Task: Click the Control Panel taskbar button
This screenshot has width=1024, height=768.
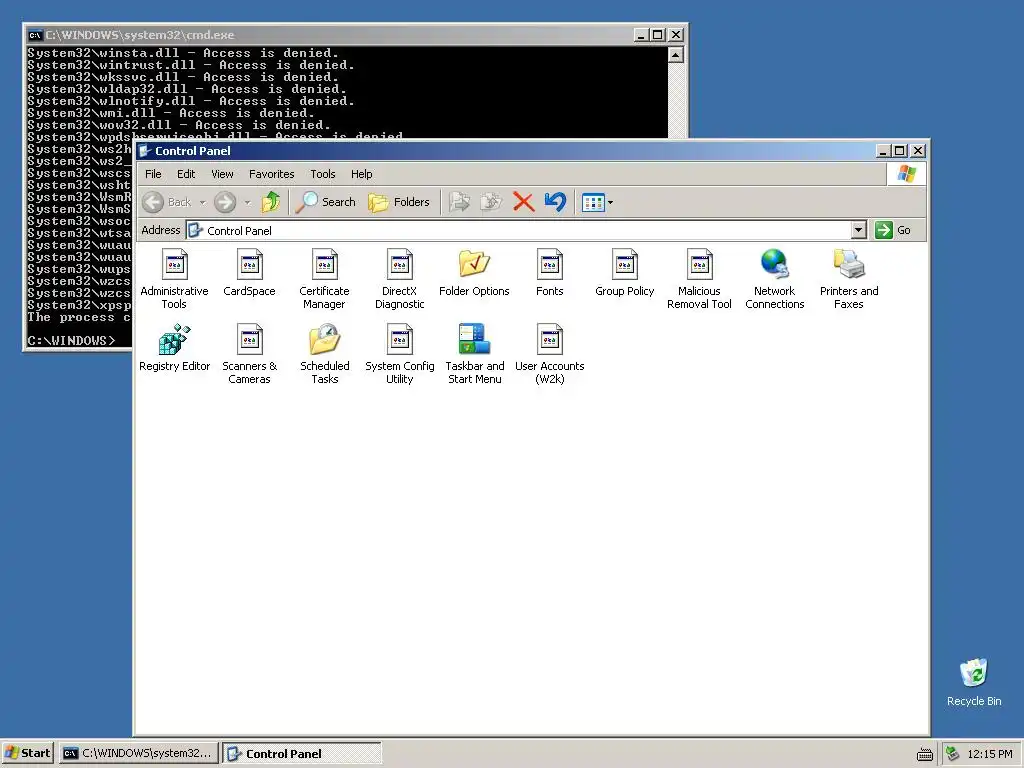Action: [x=302, y=754]
